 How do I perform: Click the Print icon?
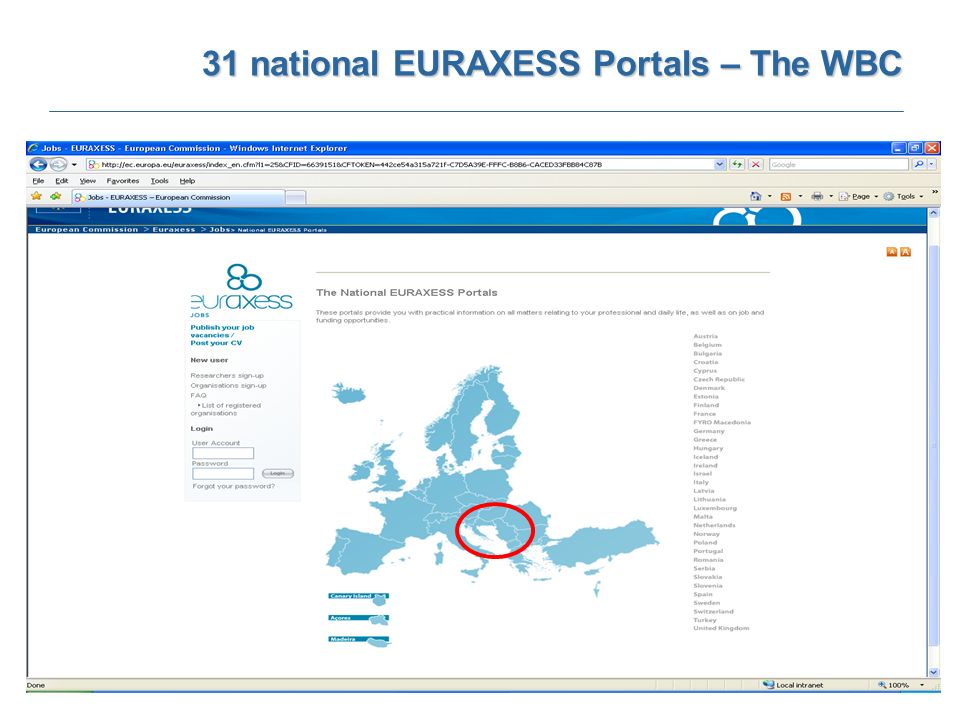click(x=817, y=197)
